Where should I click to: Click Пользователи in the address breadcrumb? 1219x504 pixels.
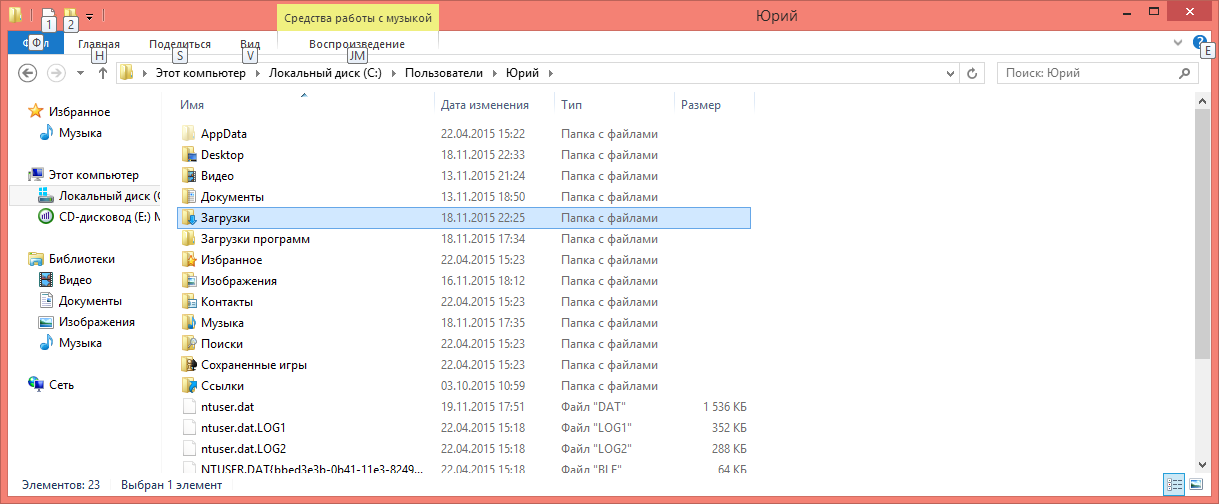coord(443,73)
